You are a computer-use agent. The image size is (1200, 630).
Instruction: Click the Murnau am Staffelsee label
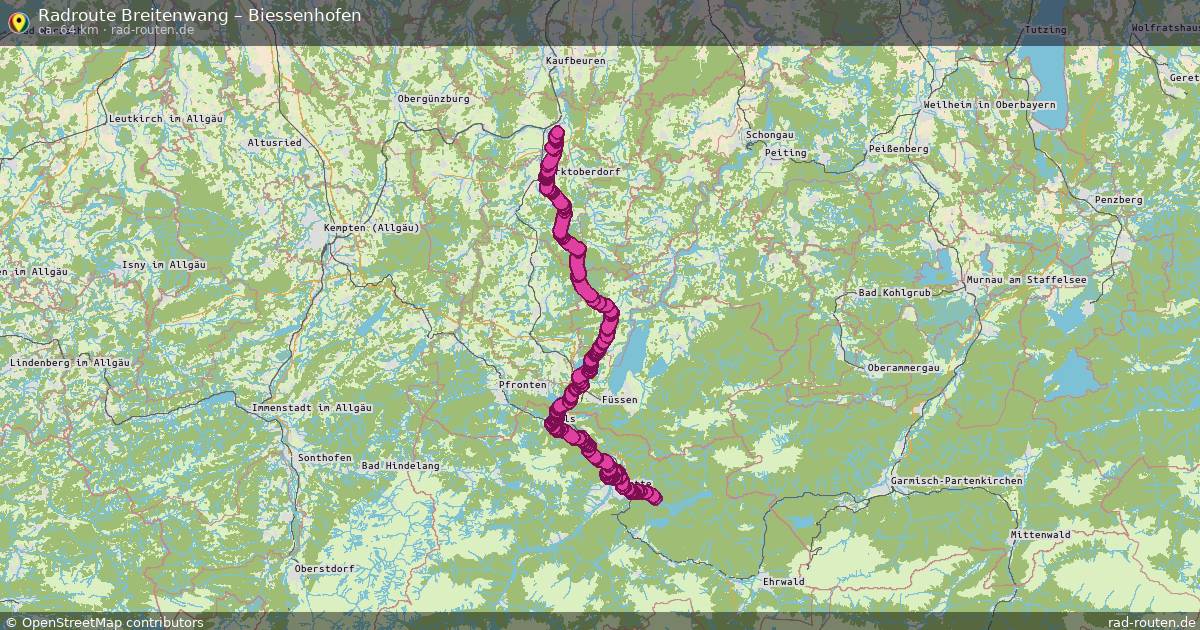(1026, 280)
